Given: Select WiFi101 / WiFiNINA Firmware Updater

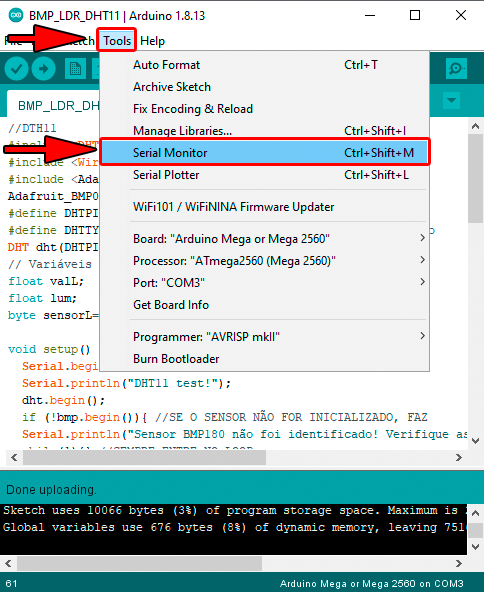Looking at the screenshot, I should point(264,207).
